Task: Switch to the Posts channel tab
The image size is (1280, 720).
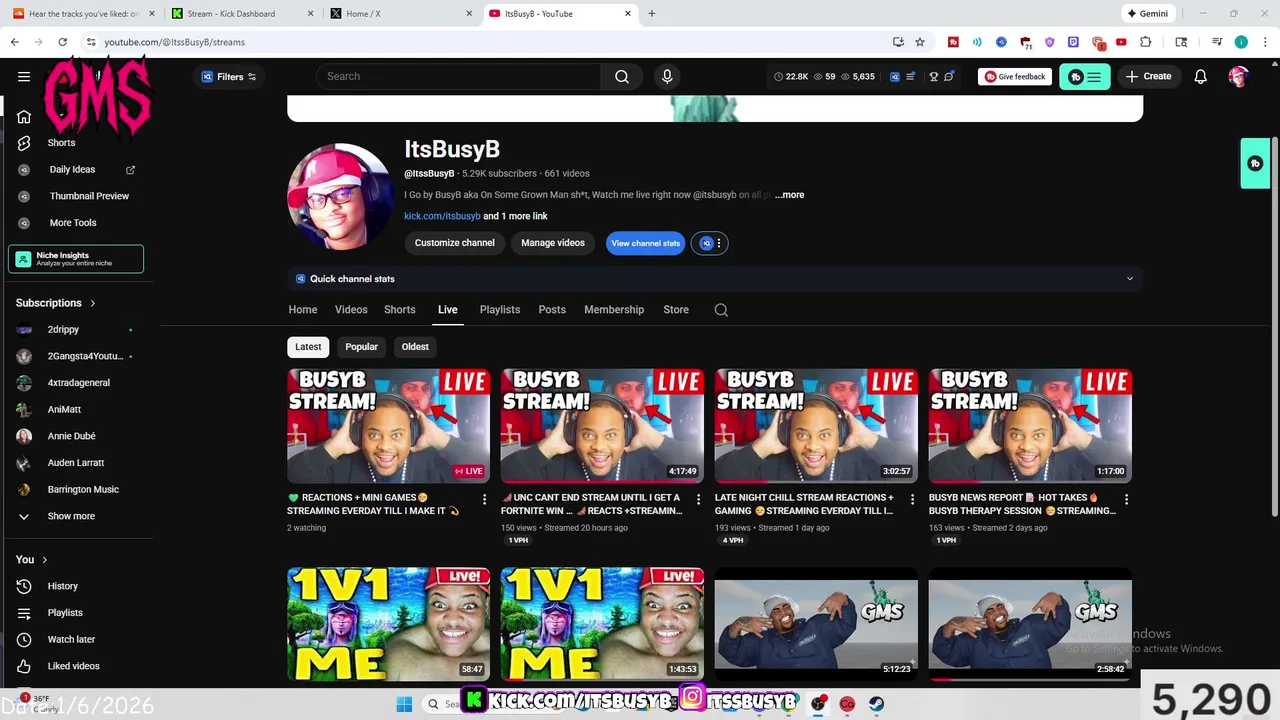Action: (552, 310)
